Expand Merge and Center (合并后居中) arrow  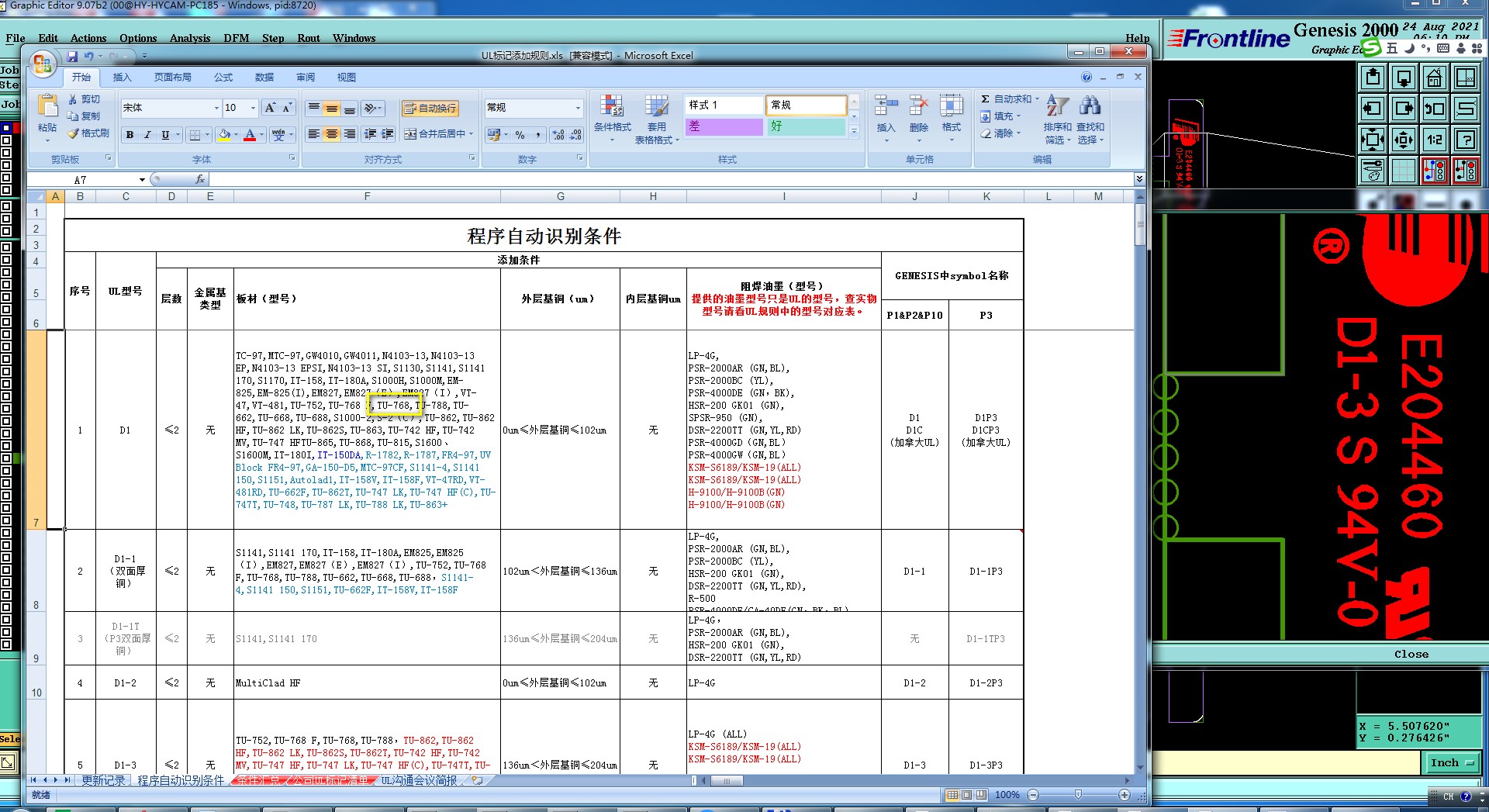click(471, 134)
